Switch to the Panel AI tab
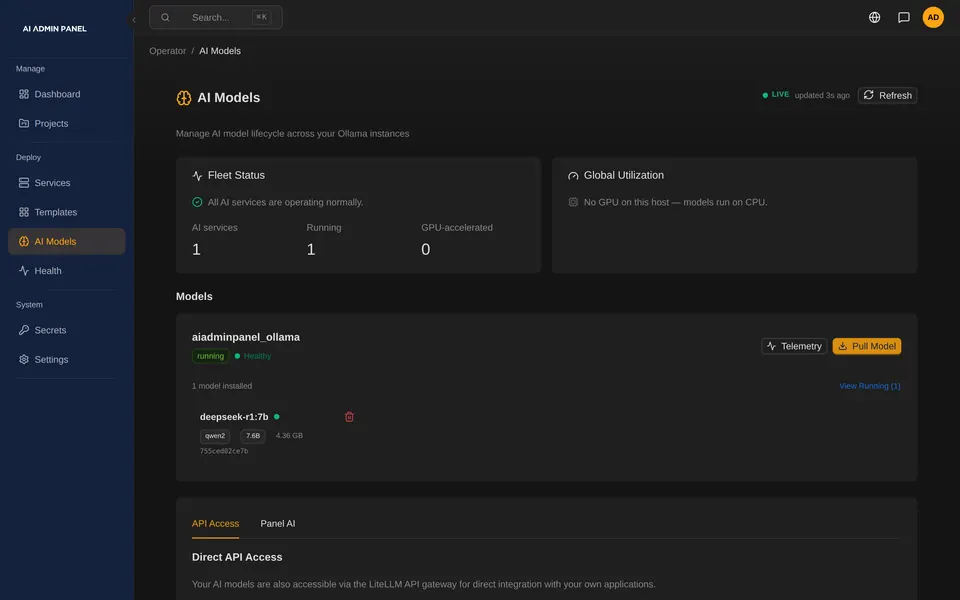Viewport: 960px width, 600px height. click(x=277, y=524)
